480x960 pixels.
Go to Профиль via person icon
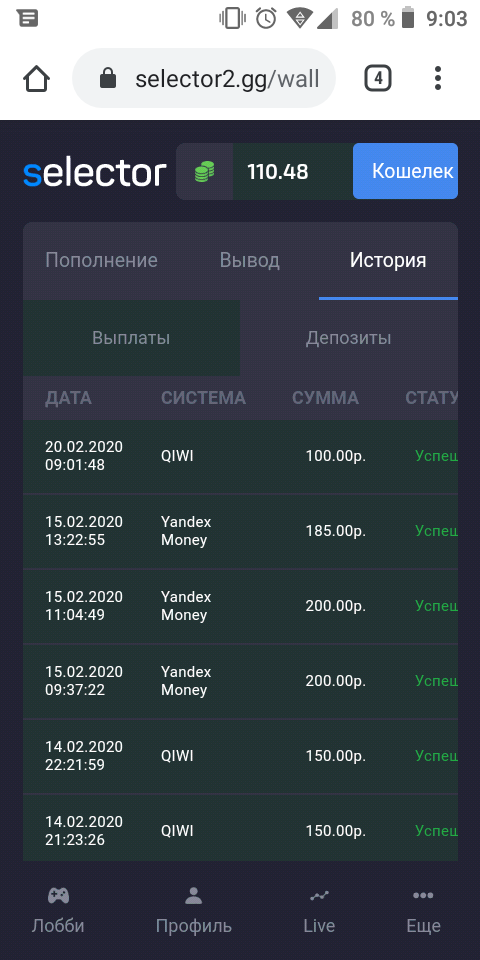pos(193,896)
